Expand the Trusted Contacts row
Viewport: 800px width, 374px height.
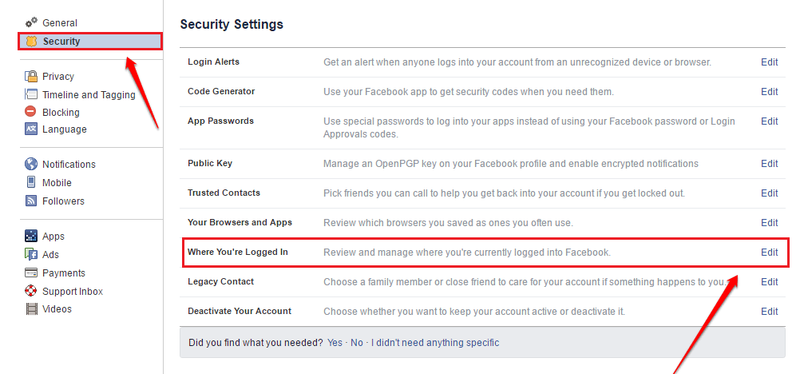pos(483,193)
